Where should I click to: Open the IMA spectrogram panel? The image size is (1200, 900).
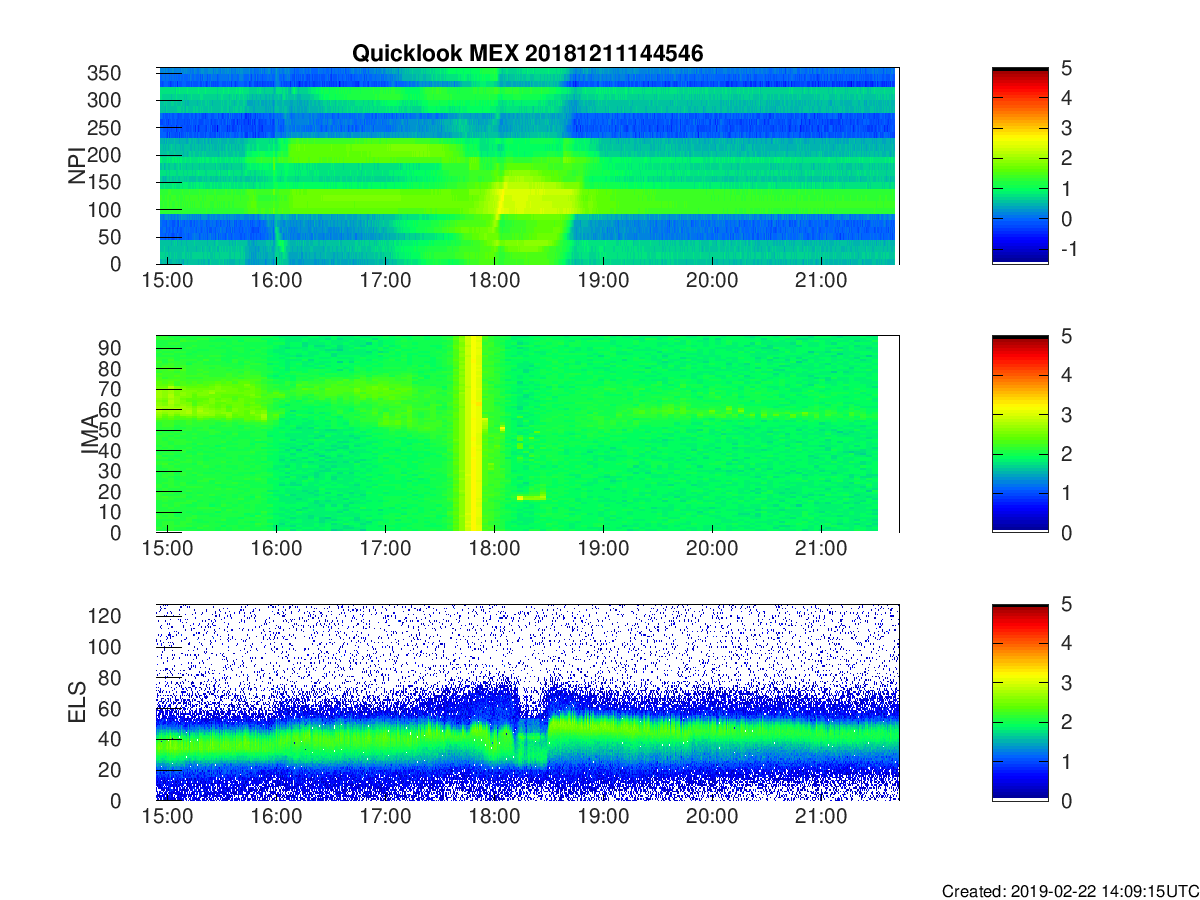[x=528, y=434]
